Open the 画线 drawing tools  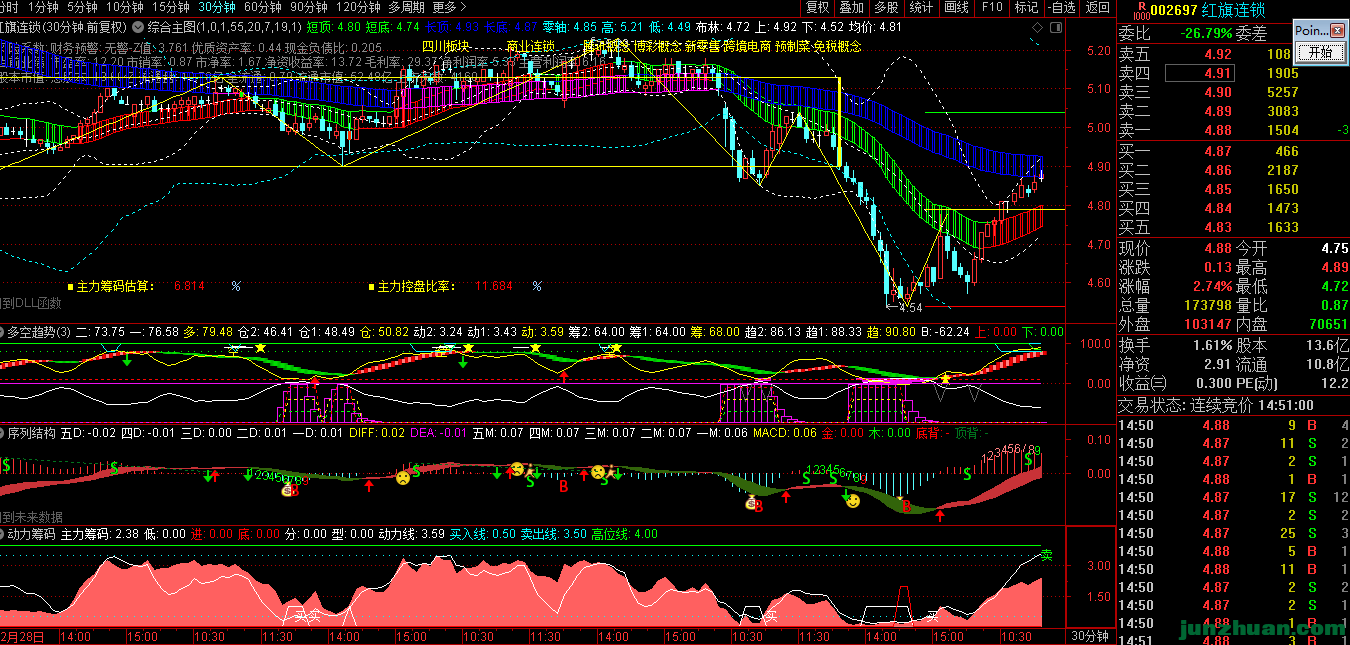tap(957, 7)
